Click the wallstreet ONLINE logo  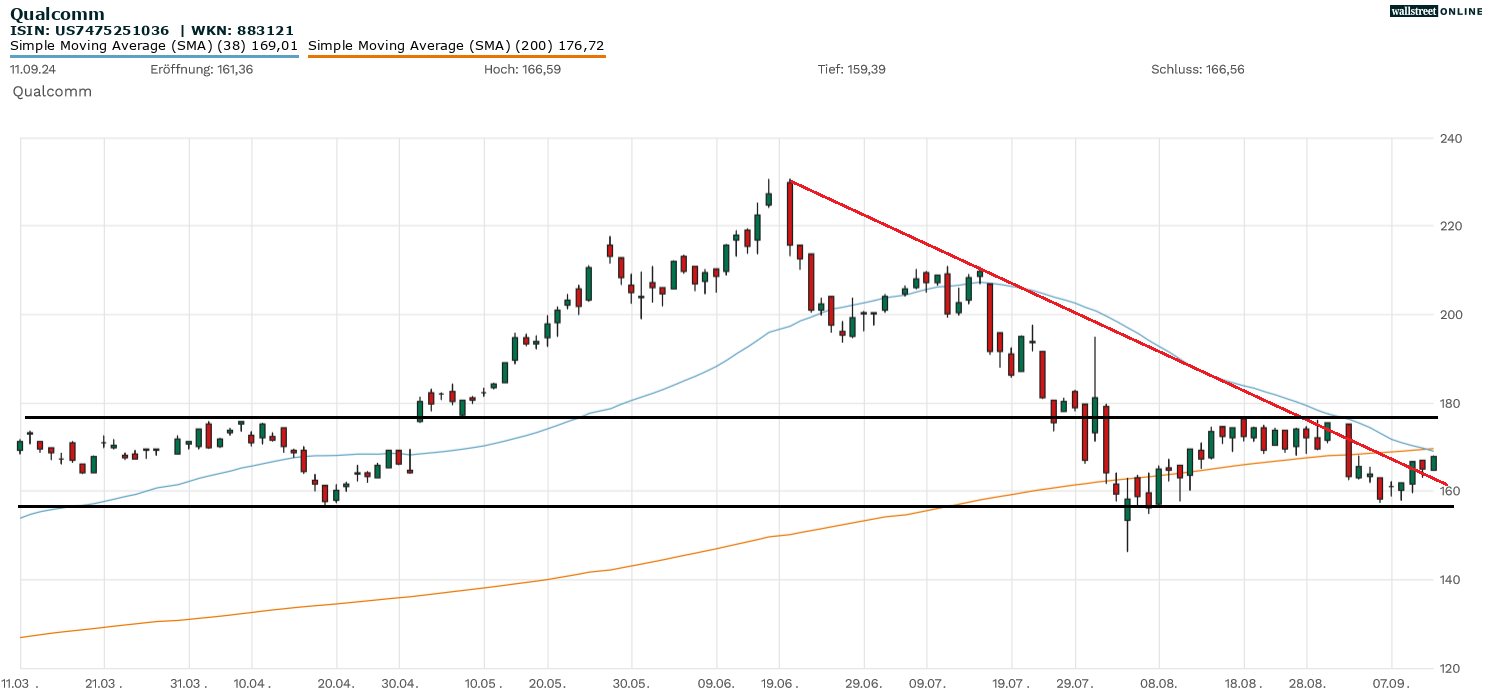click(1436, 11)
